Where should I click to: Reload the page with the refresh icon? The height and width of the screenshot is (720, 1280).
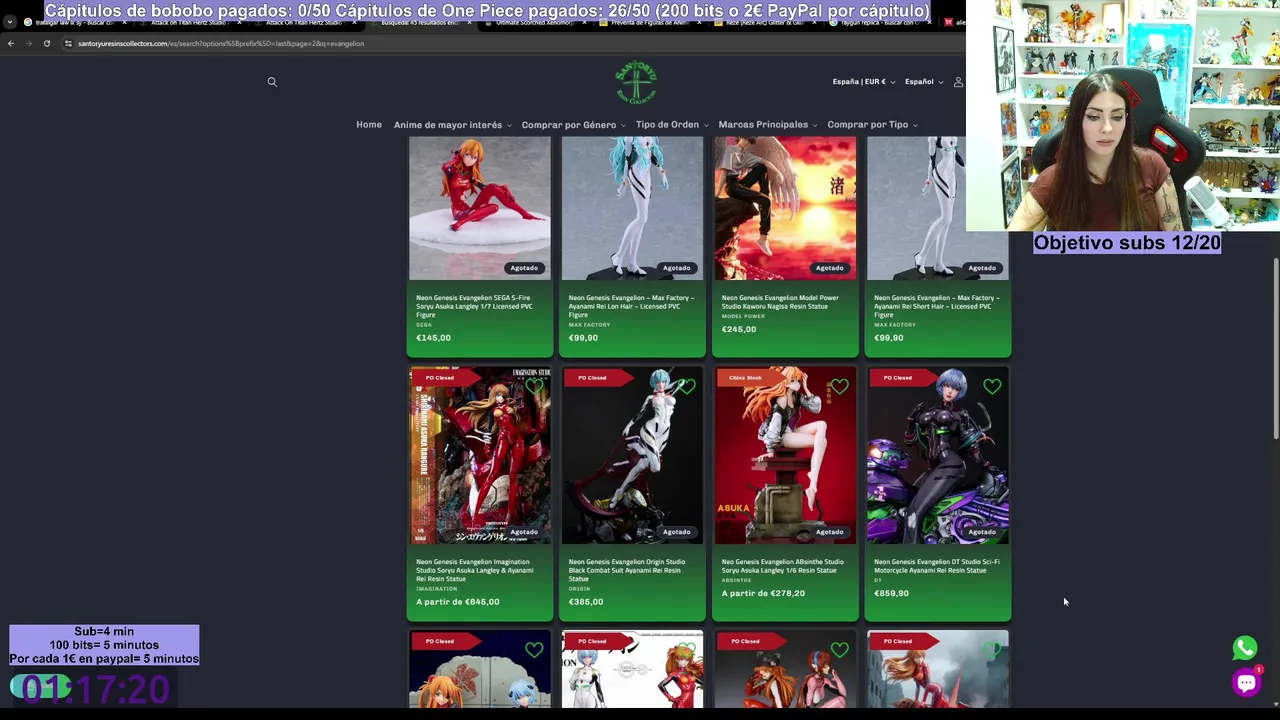point(47,43)
